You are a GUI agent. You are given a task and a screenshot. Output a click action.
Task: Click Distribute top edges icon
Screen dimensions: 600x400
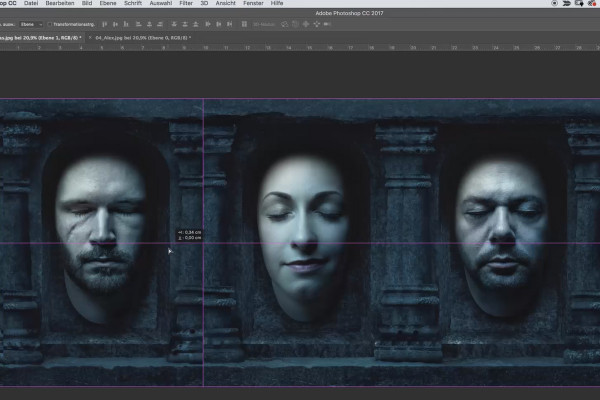click(174, 24)
